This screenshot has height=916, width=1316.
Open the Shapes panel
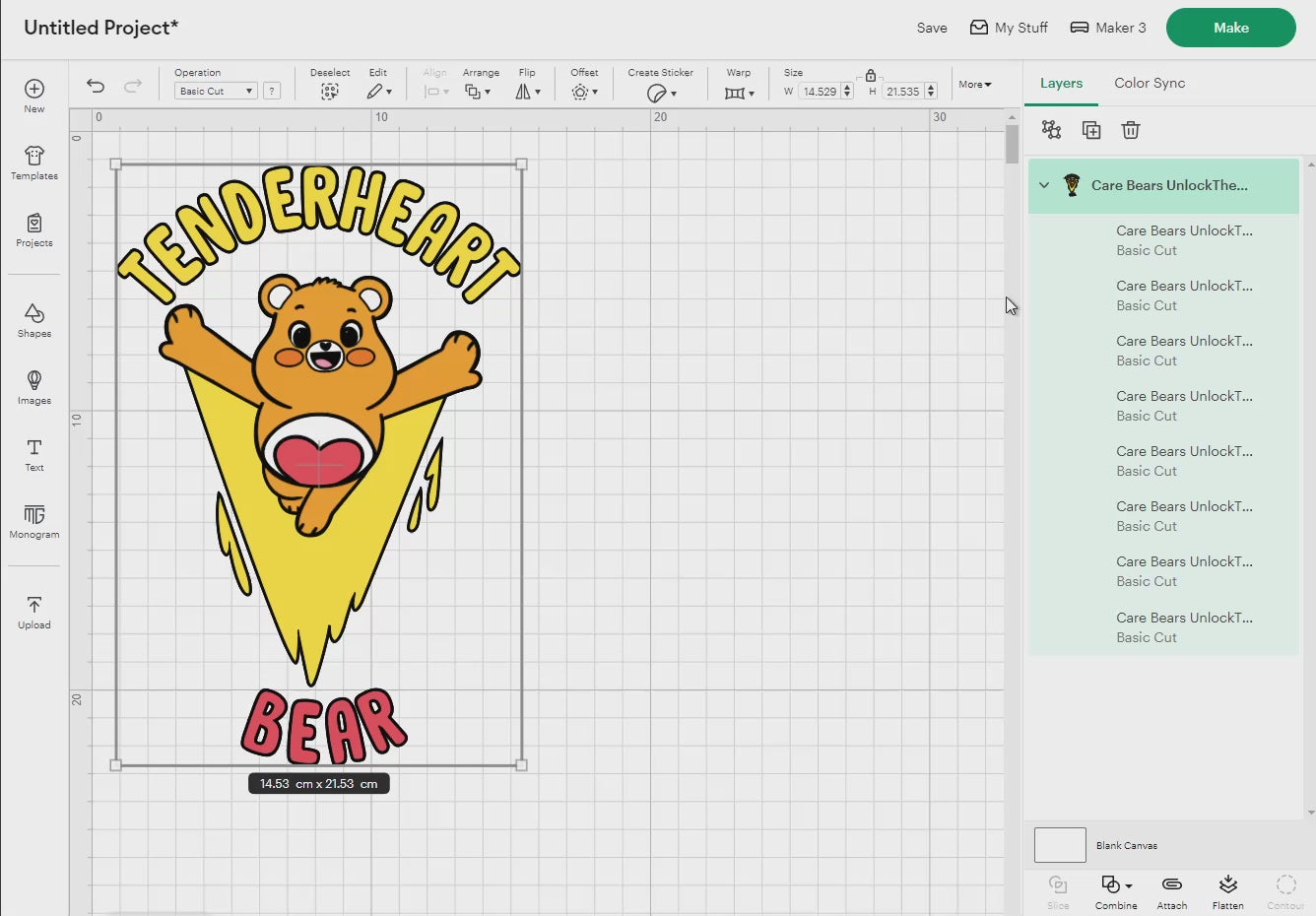[34, 320]
